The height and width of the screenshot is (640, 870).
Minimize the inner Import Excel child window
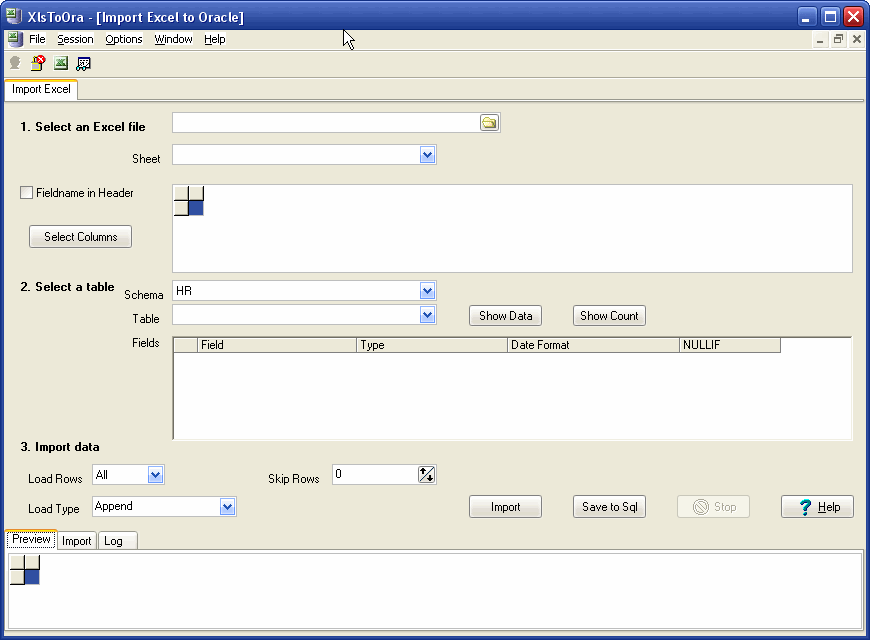point(820,39)
